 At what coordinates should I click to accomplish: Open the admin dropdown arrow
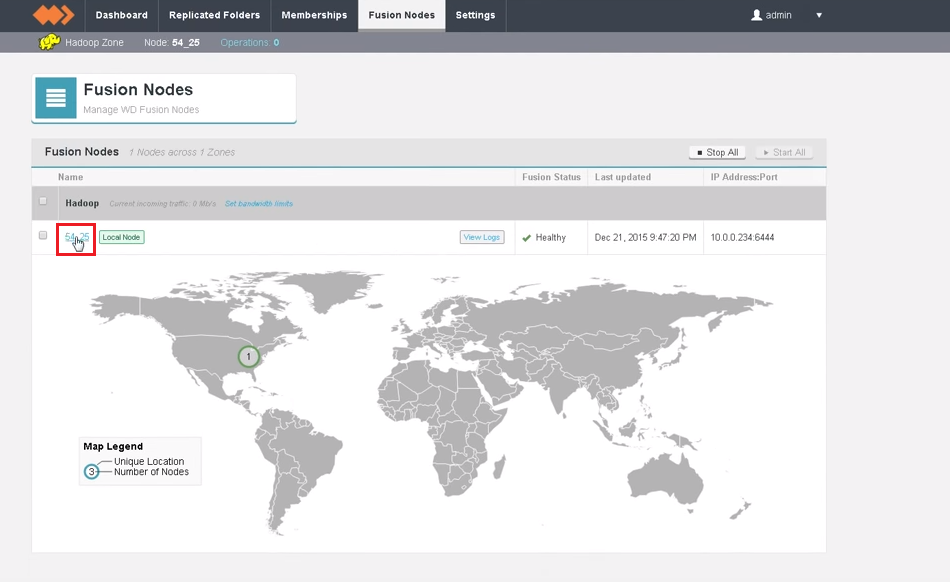coord(819,15)
